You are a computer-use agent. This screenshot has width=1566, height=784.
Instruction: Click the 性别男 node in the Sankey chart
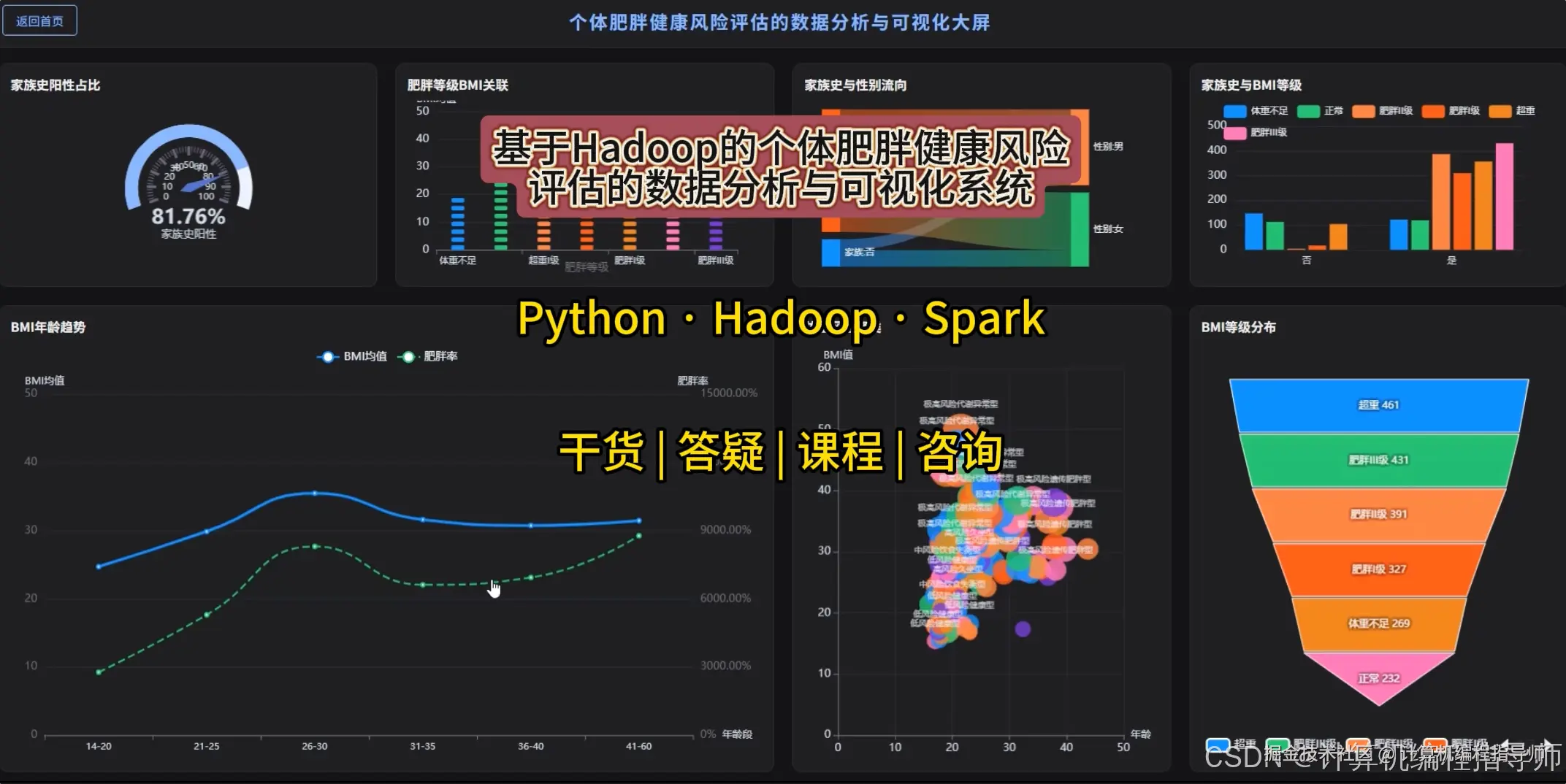coord(1080,148)
